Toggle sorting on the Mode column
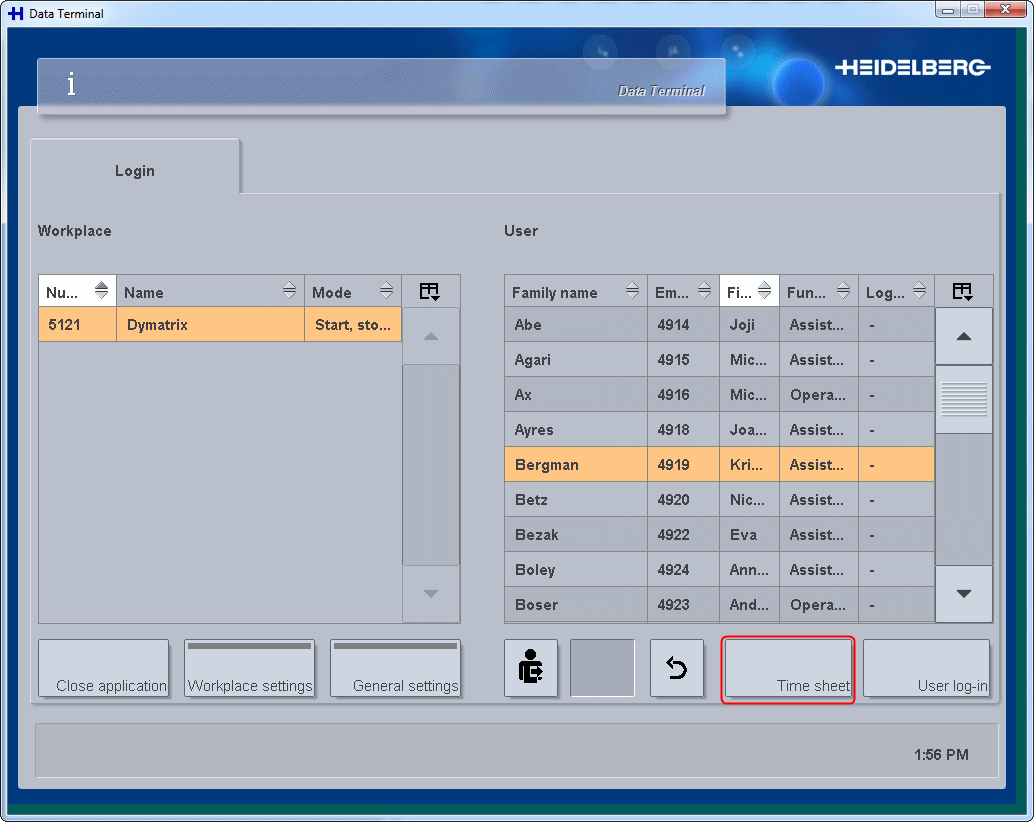 [x=385, y=291]
